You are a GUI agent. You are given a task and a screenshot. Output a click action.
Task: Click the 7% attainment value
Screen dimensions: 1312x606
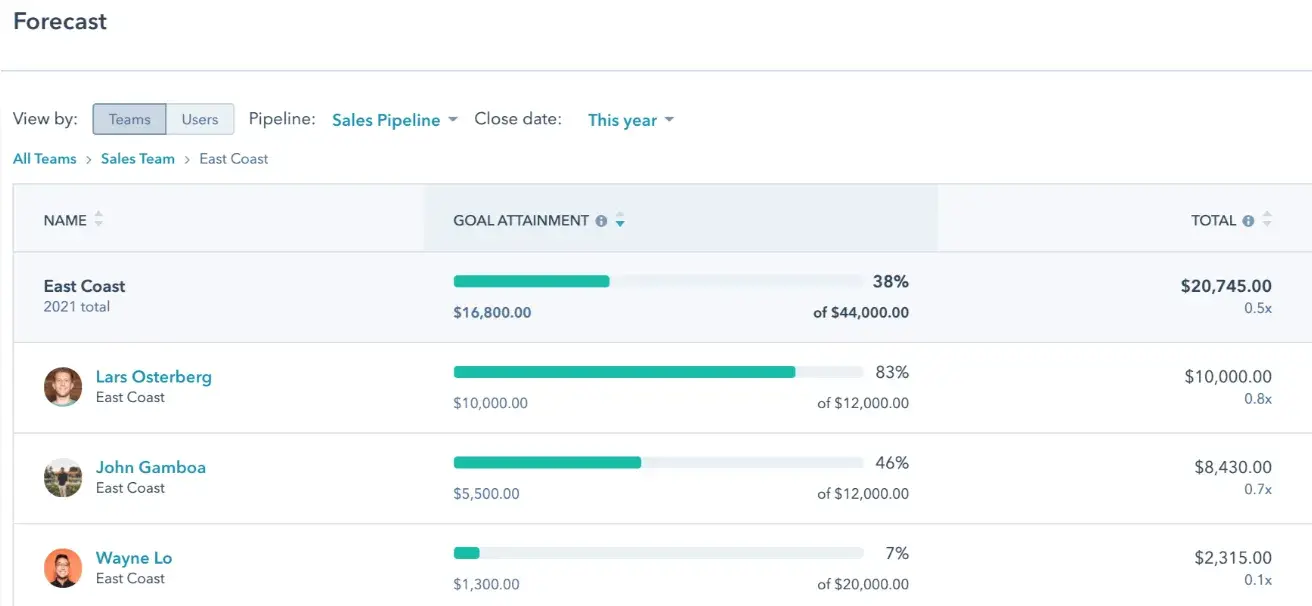pos(897,553)
